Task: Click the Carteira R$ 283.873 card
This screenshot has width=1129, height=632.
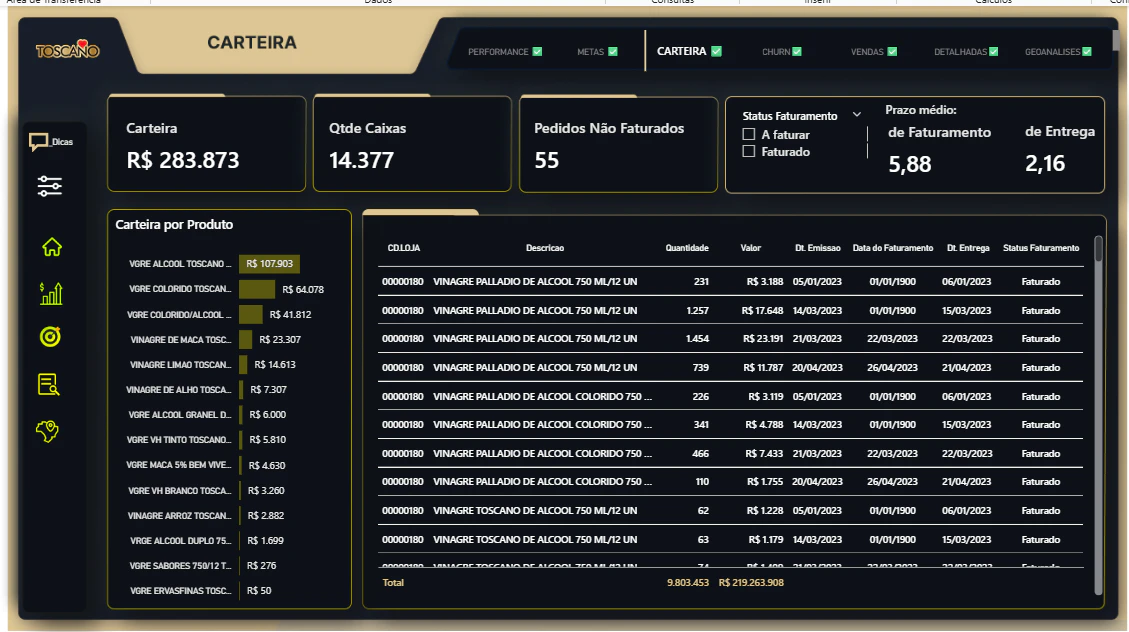Action: pos(207,144)
